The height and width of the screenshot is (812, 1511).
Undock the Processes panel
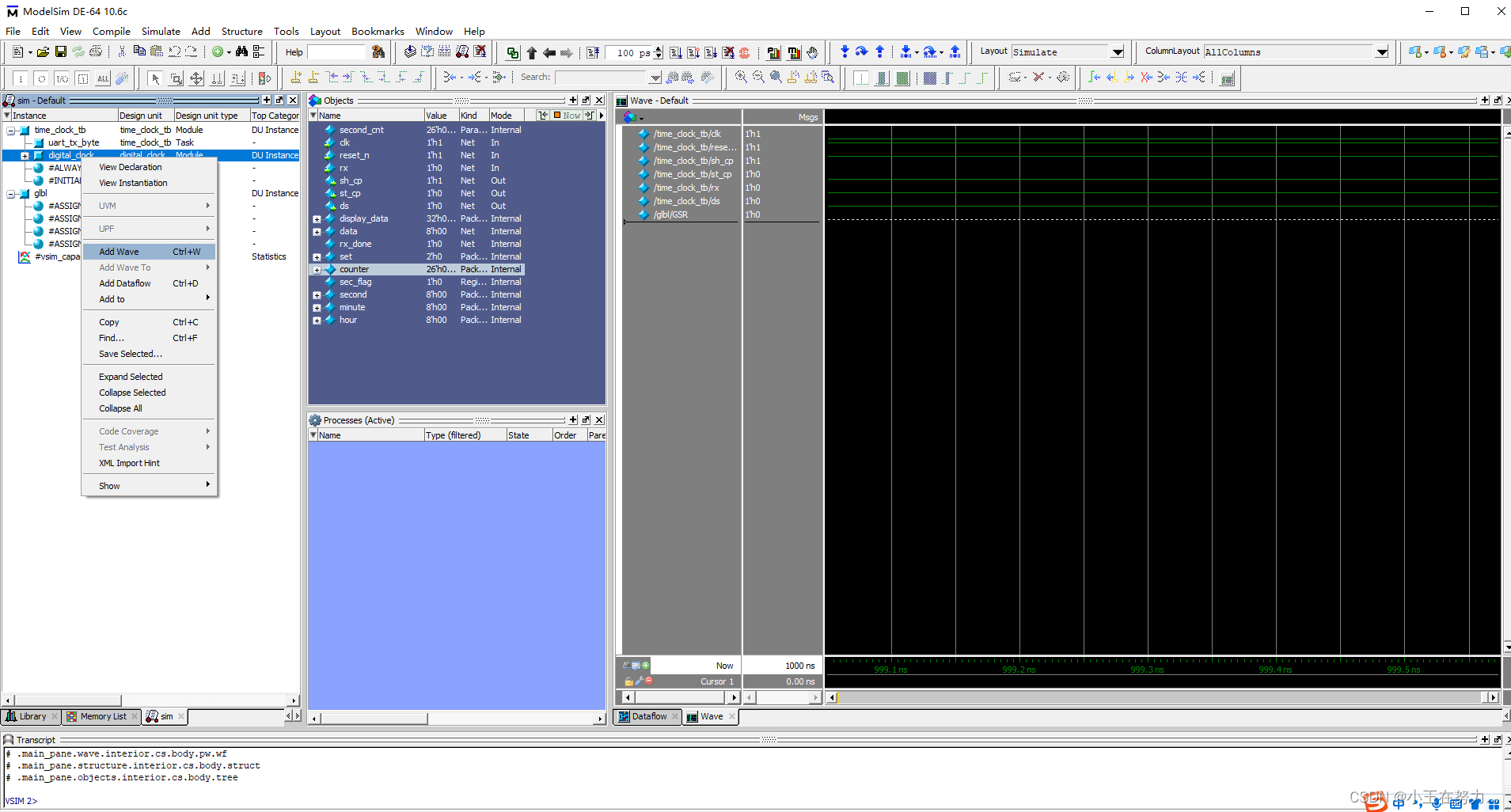pos(586,420)
